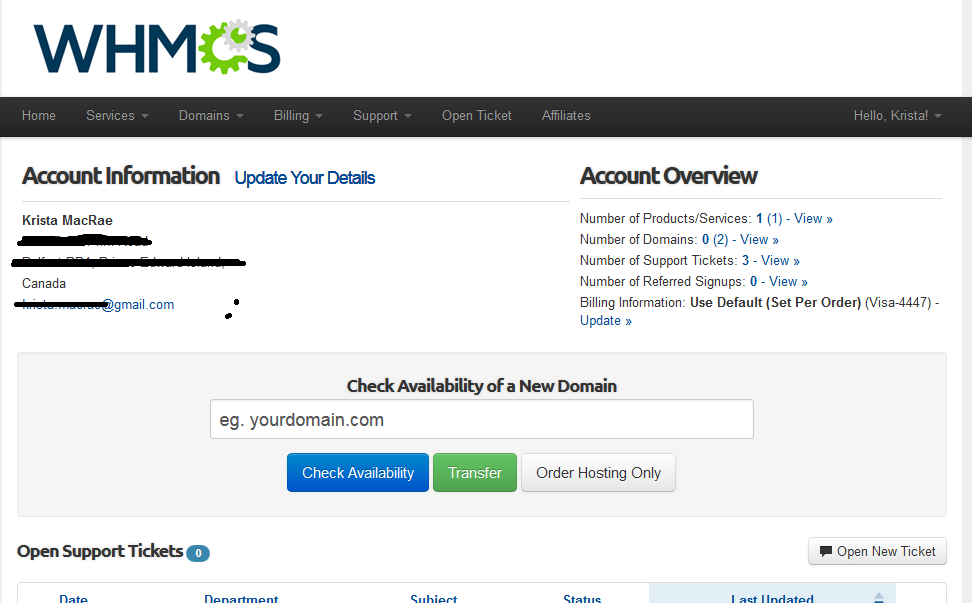This screenshot has height=603, width=972.
Task: Click the Update Your Details link
Action: [305, 178]
